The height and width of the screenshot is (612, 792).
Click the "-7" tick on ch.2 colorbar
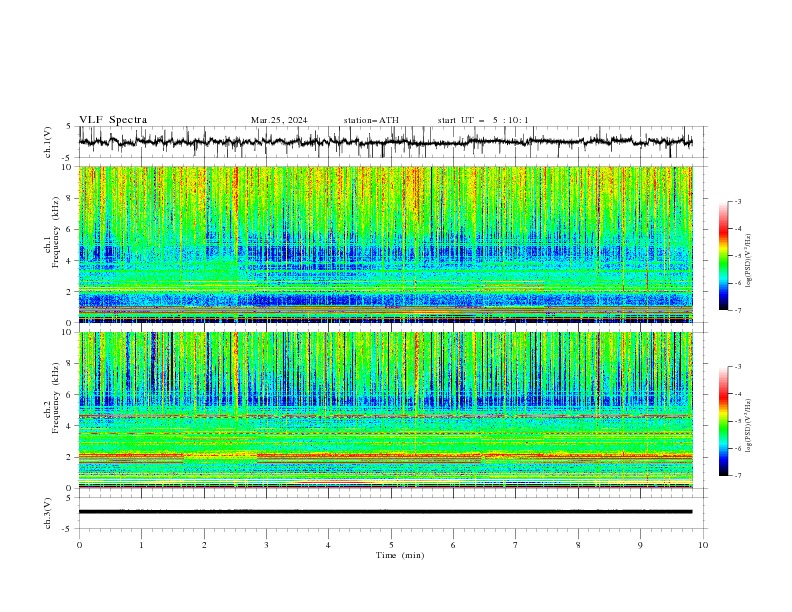[x=737, y=476]
